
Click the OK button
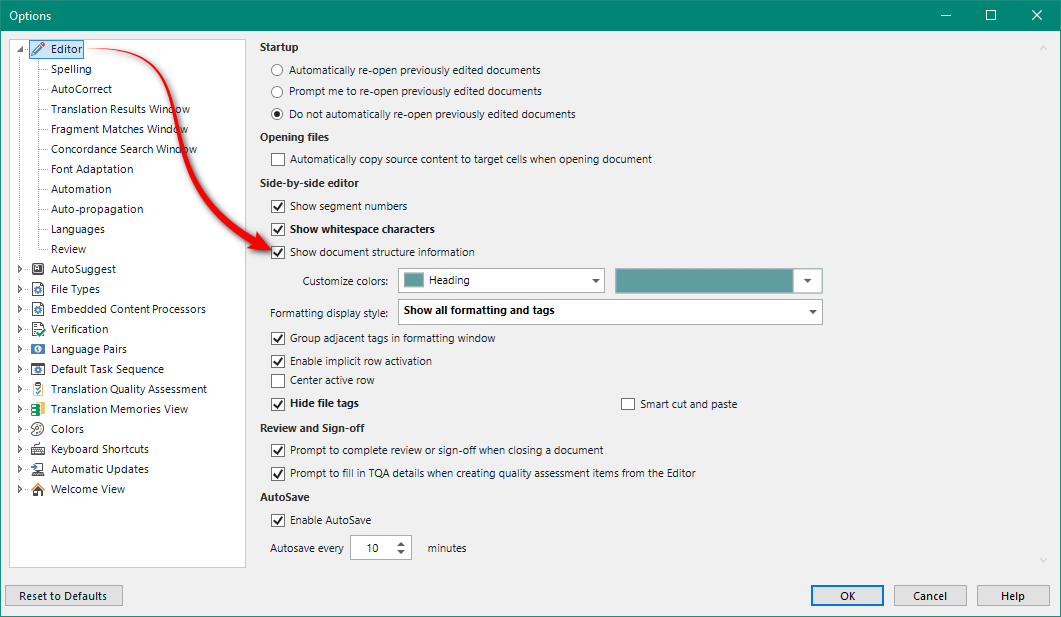click(x=847, y=596)
